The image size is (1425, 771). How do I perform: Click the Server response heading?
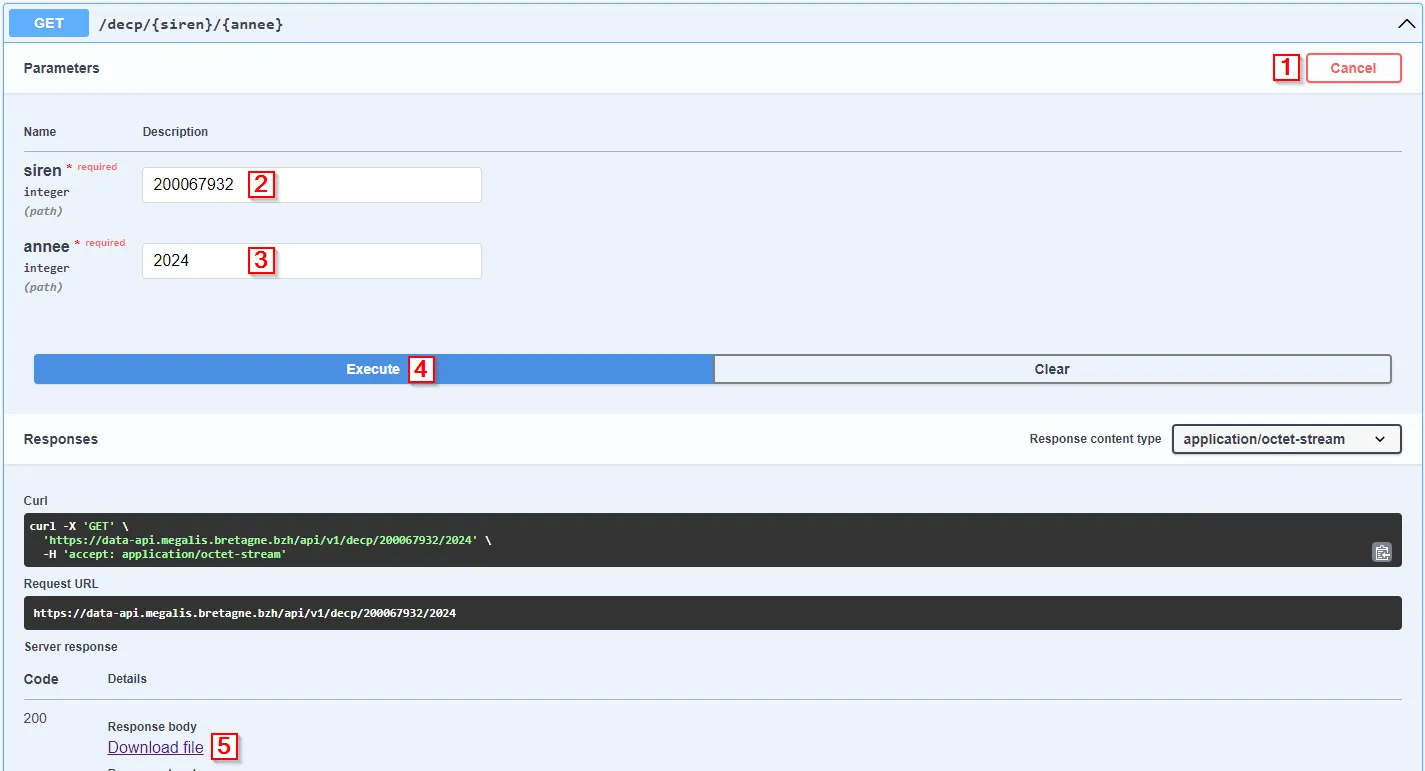click(71, 646)
